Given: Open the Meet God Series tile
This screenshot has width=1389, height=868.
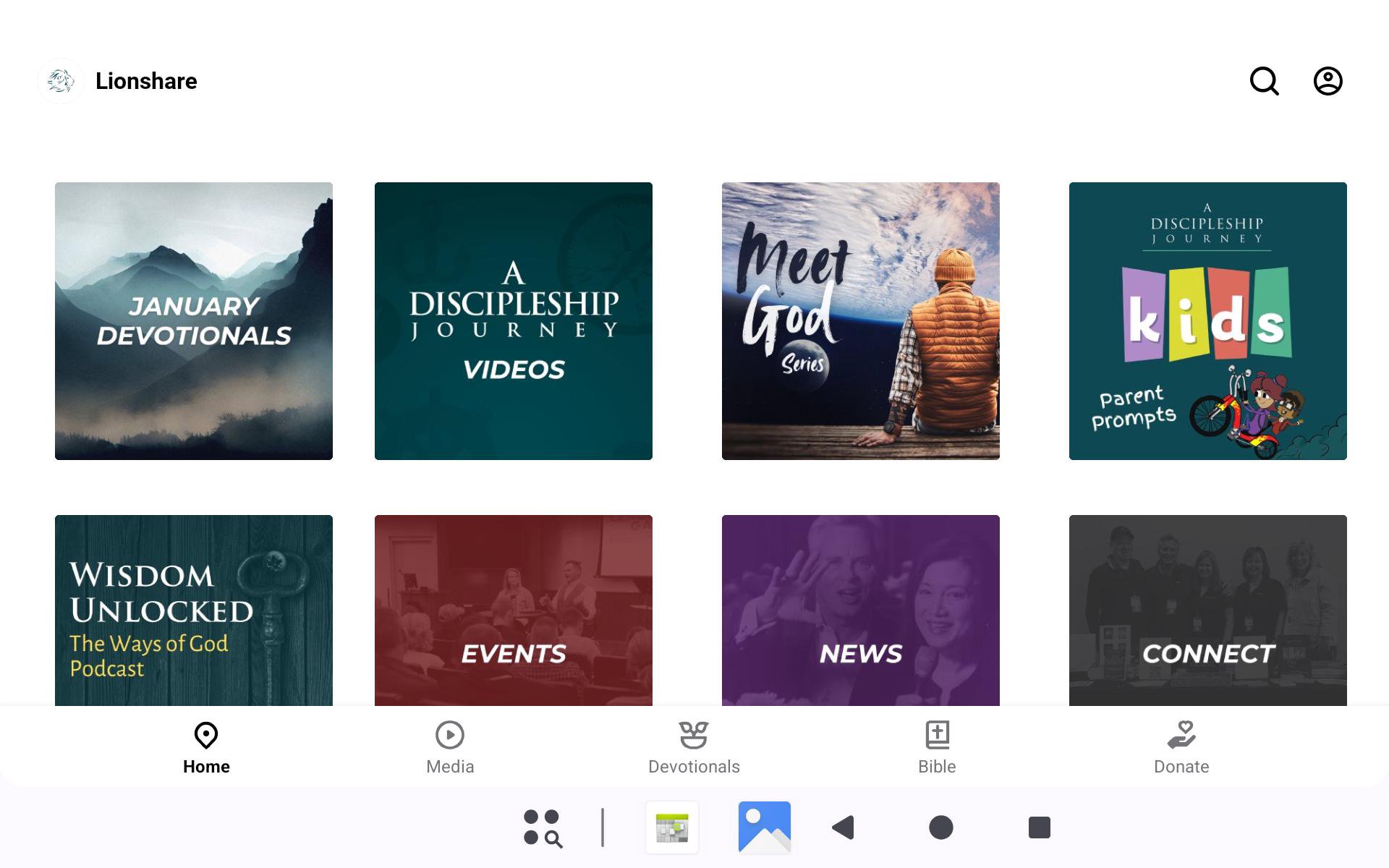Looking at the screenshot, I should coord(861,321).
